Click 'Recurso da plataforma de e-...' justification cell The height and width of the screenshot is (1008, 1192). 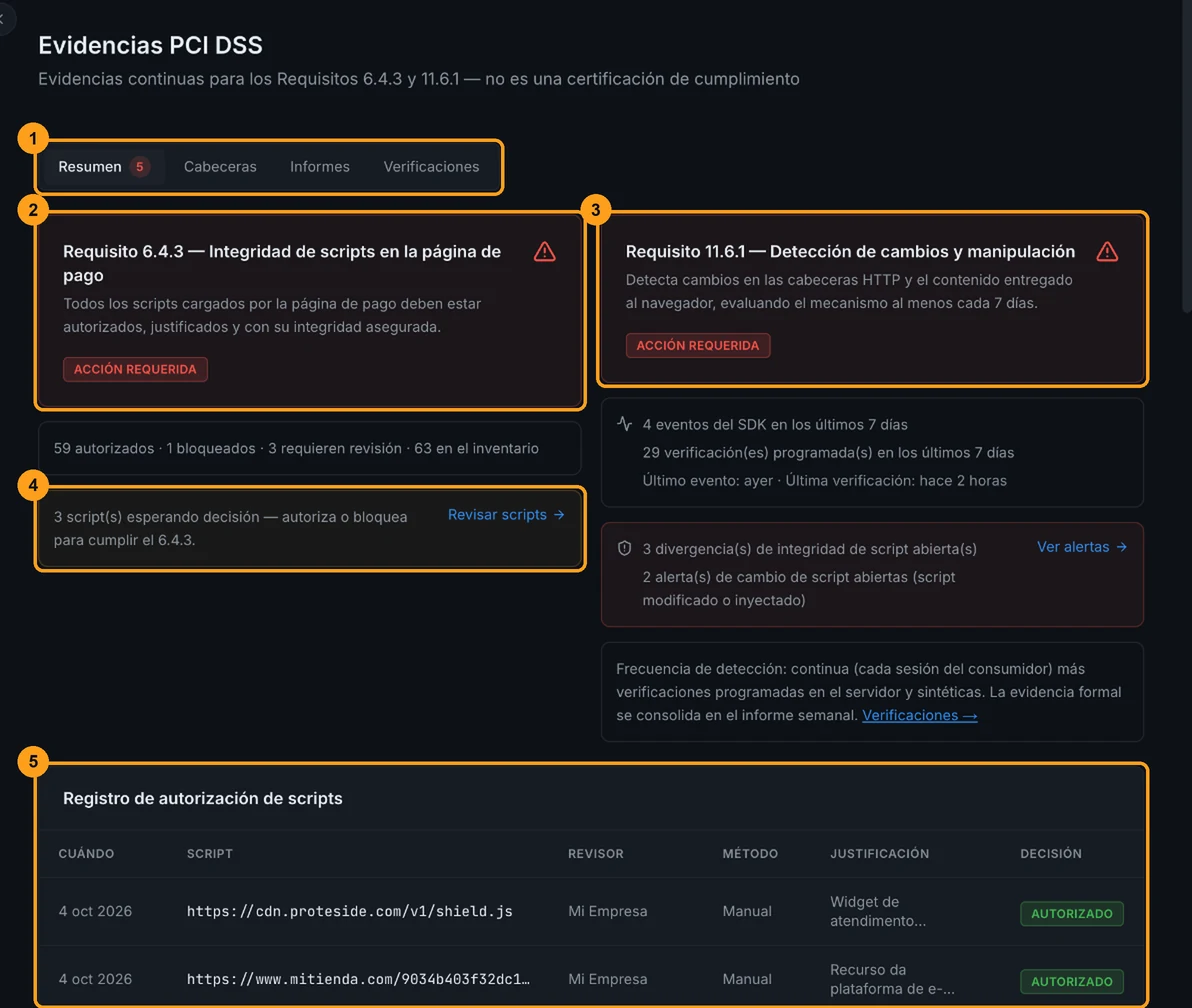click(x=892, y=979)
